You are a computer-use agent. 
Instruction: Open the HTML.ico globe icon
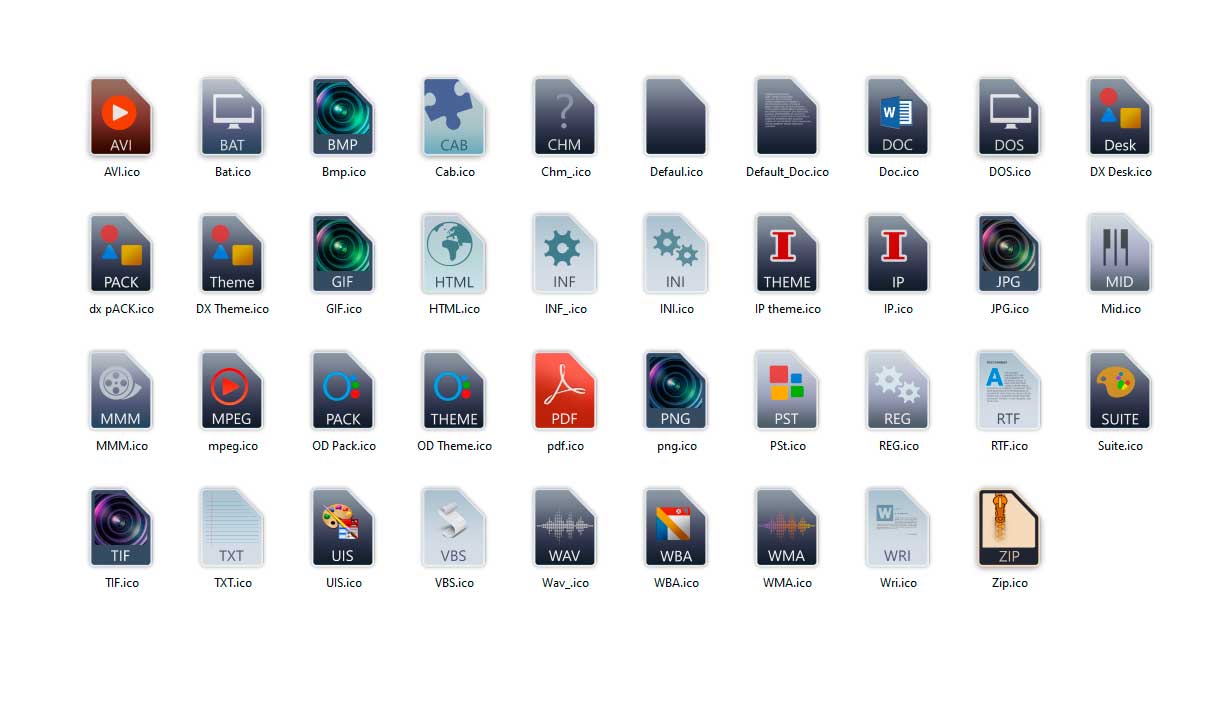click(x=454, y=254)
